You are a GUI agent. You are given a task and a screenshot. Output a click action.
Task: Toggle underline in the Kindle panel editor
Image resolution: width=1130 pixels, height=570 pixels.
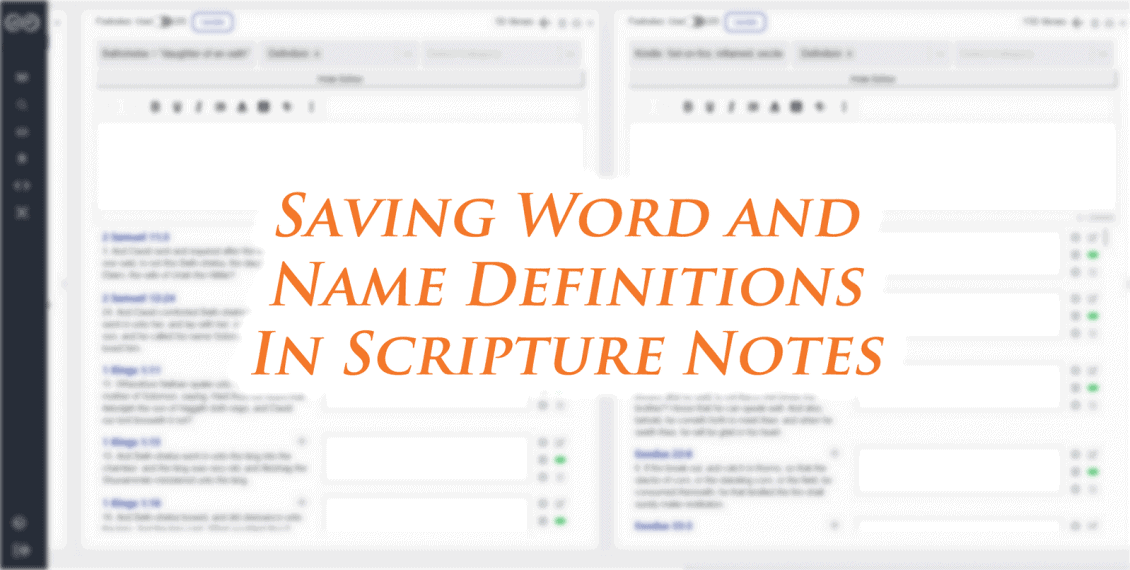710,107
